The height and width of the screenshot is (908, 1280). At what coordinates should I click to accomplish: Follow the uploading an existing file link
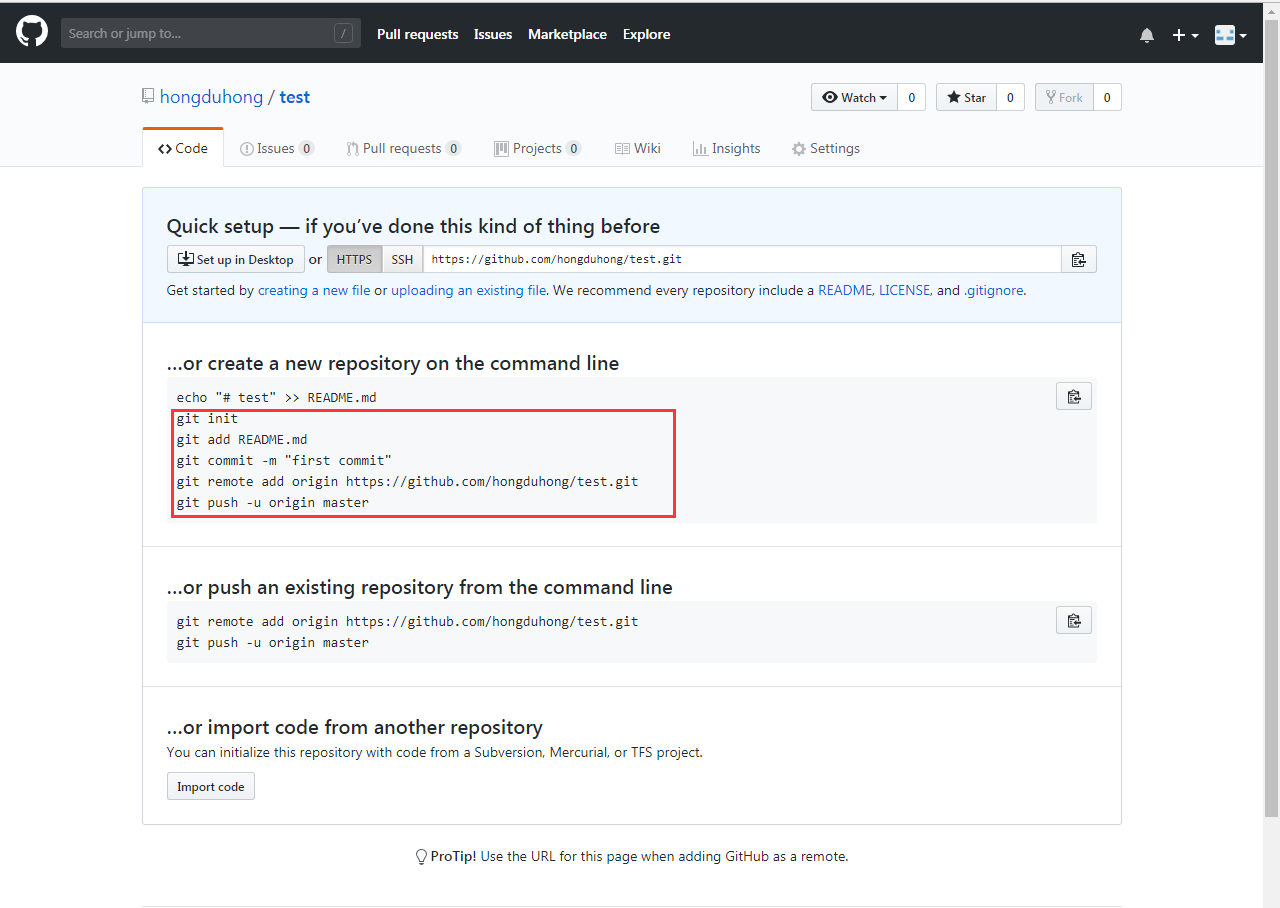click(469, 290)
